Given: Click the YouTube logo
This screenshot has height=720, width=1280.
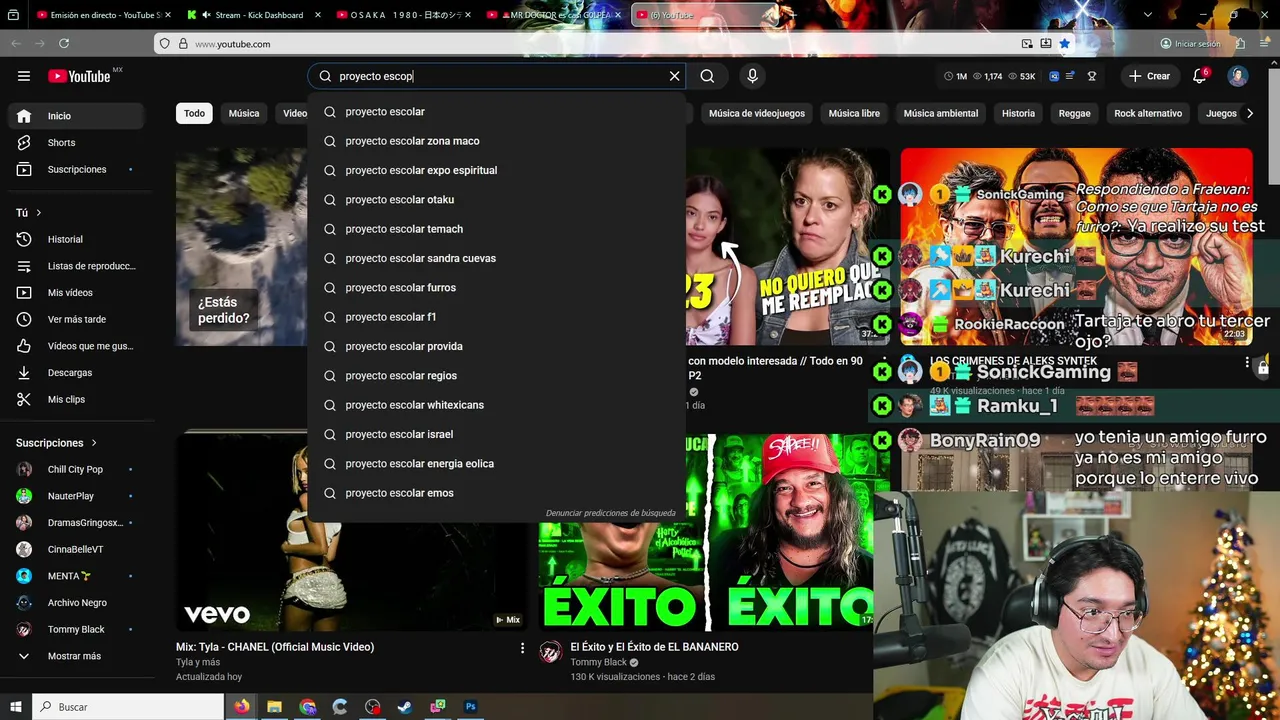Looking at the screenshot, I should (x=79, y=76).
